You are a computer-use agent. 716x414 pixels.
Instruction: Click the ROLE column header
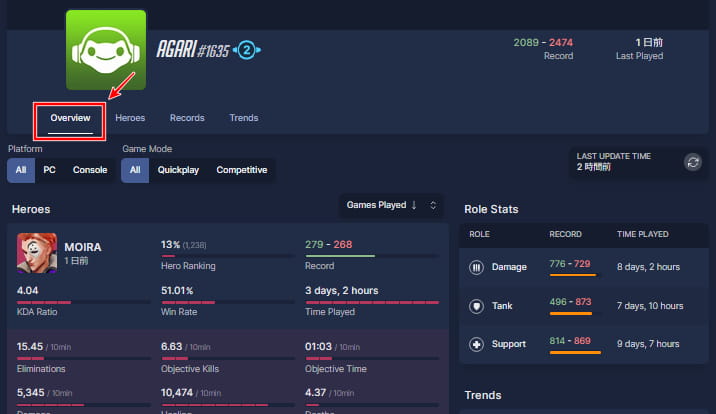479,234
